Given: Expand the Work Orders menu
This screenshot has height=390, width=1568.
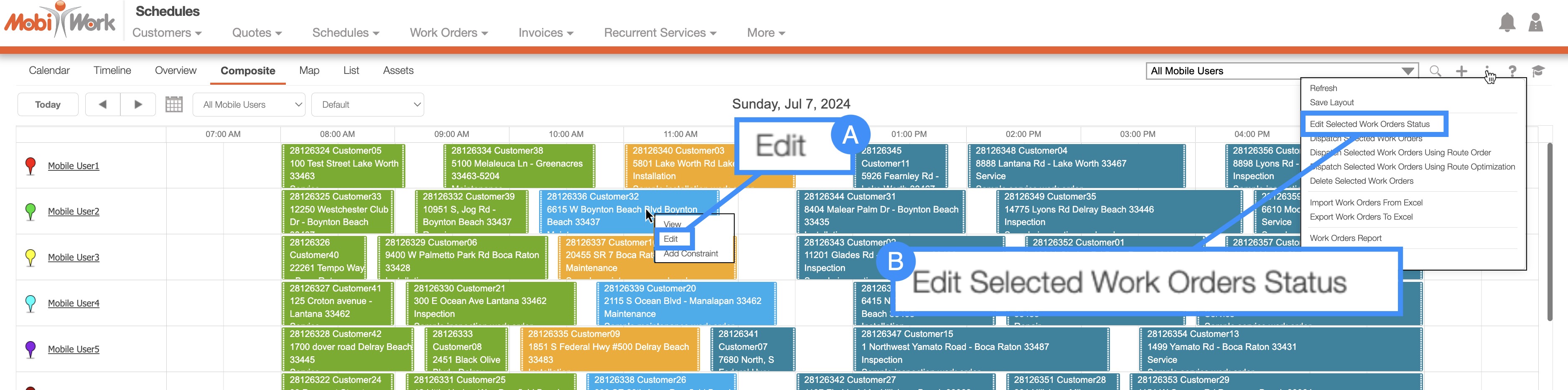Looking at the screenshot, I should 448,33.
